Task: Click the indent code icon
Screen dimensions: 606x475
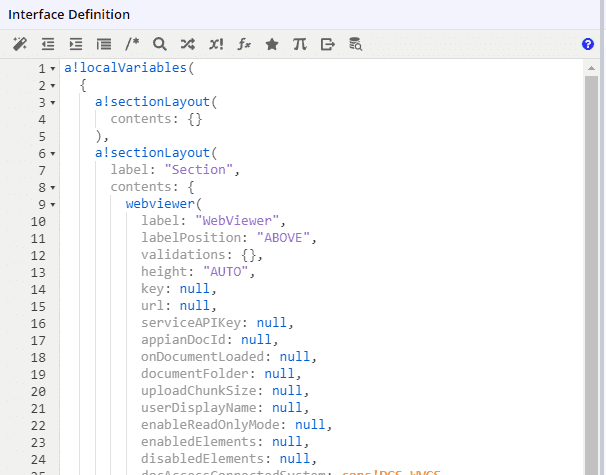Action: (x=76, y=44)
